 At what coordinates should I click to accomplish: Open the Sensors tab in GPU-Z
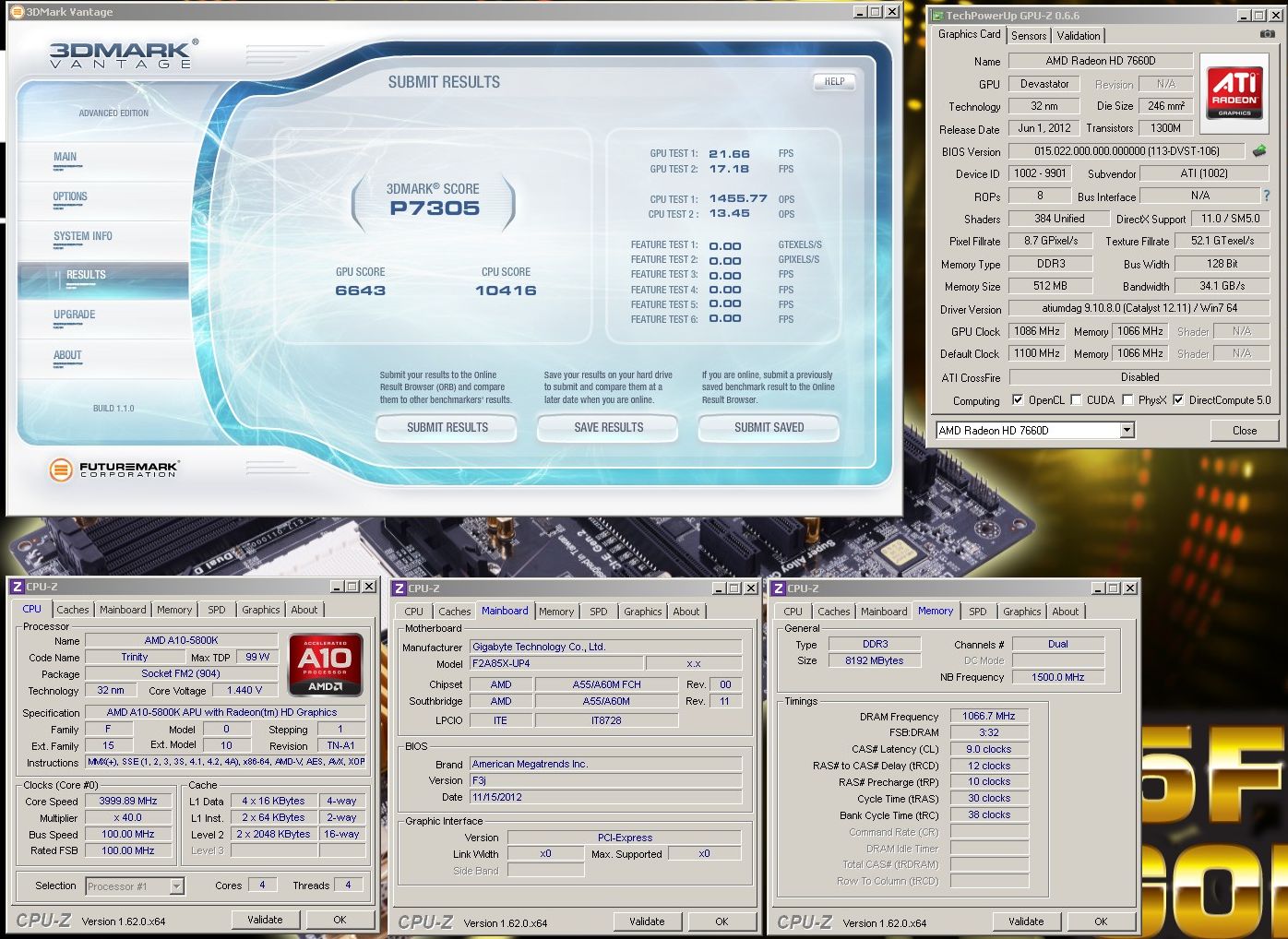(1028, 36)
